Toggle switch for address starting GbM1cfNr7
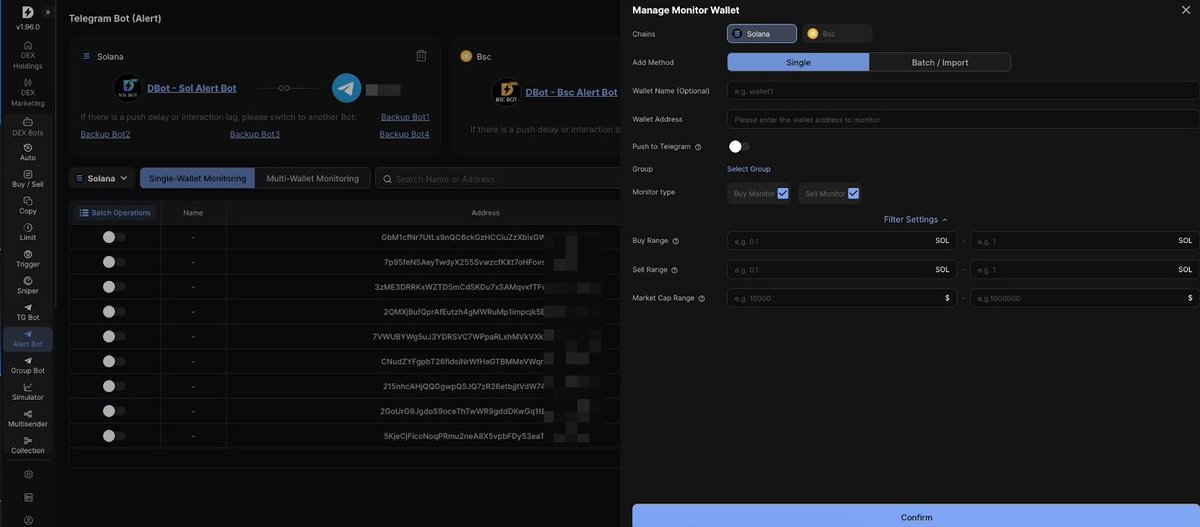1200x527 pixels. pyautogui.click(x=114, y=237)
